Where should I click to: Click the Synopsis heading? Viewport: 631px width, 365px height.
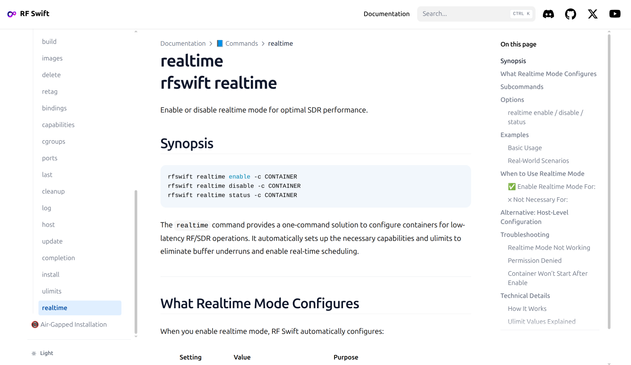(187, 143)
